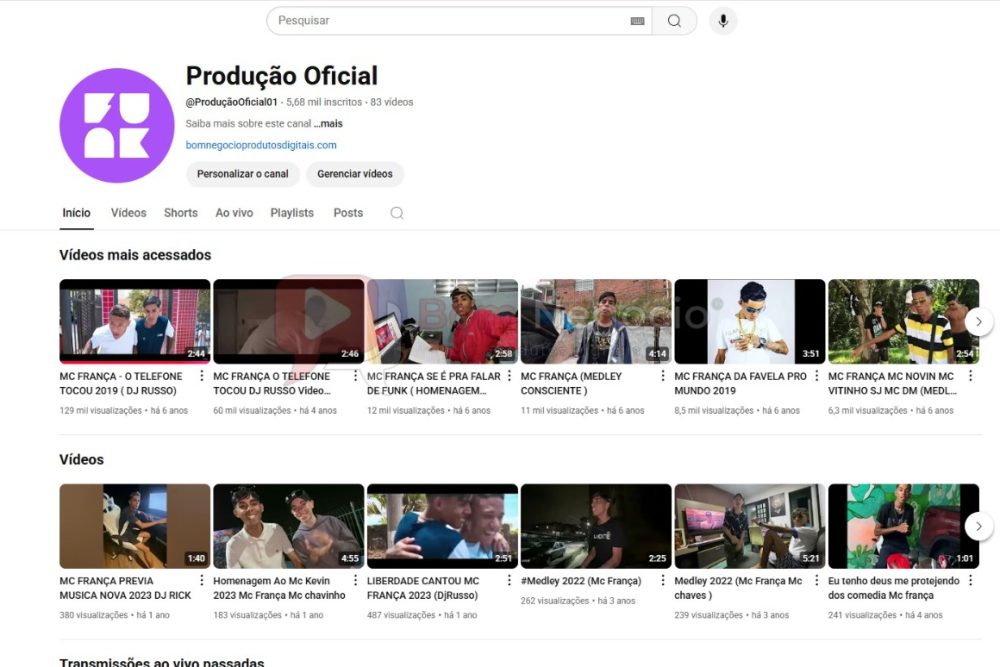Show next most-viewed videos arrow

point(979,321)
